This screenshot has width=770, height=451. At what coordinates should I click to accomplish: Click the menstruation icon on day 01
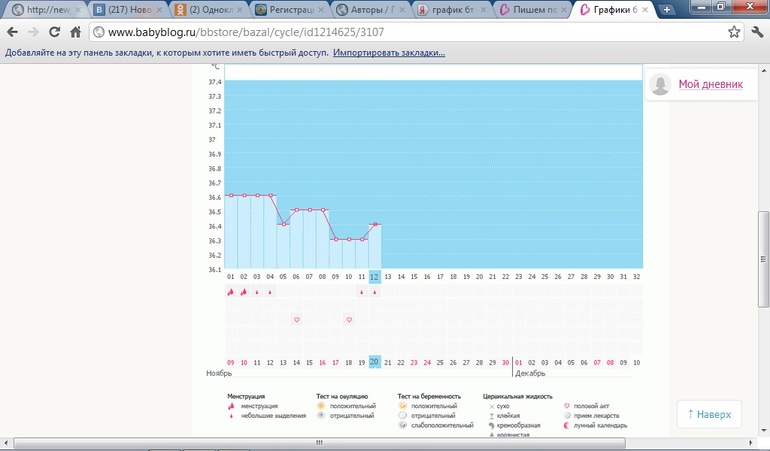pyautogui.click(x=231, y=292)
